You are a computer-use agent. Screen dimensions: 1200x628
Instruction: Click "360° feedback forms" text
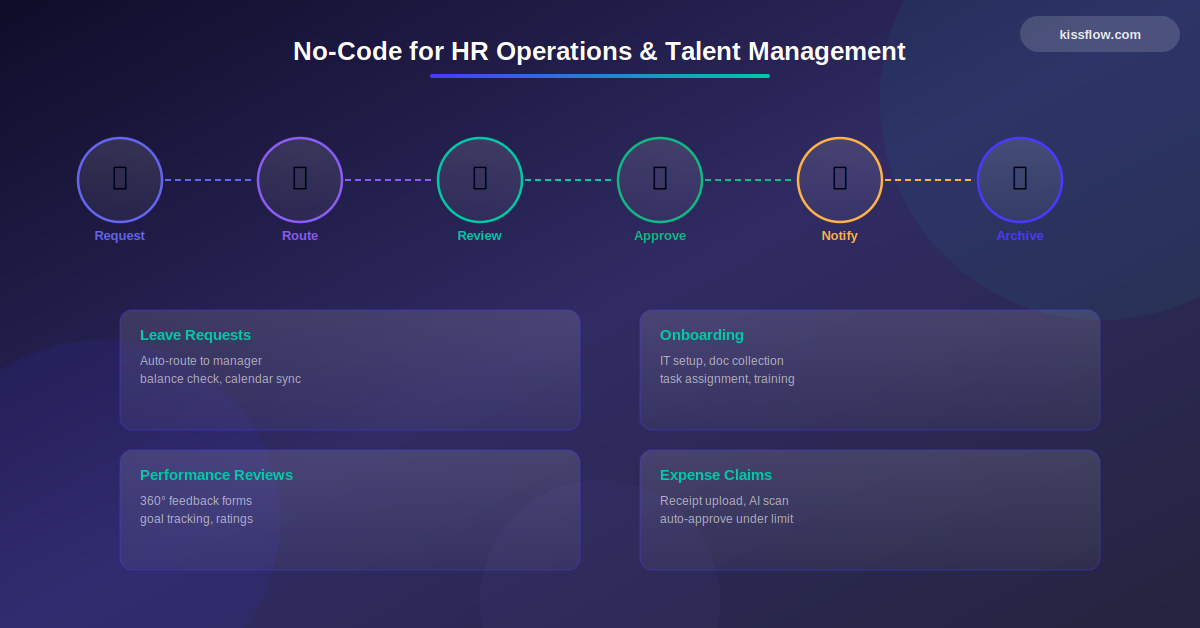(196, 501)
